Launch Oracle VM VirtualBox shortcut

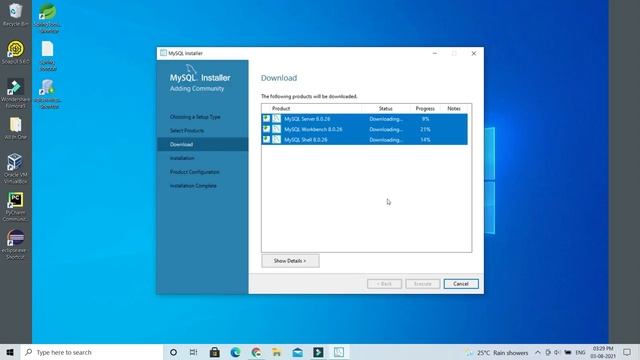(16, 168)
